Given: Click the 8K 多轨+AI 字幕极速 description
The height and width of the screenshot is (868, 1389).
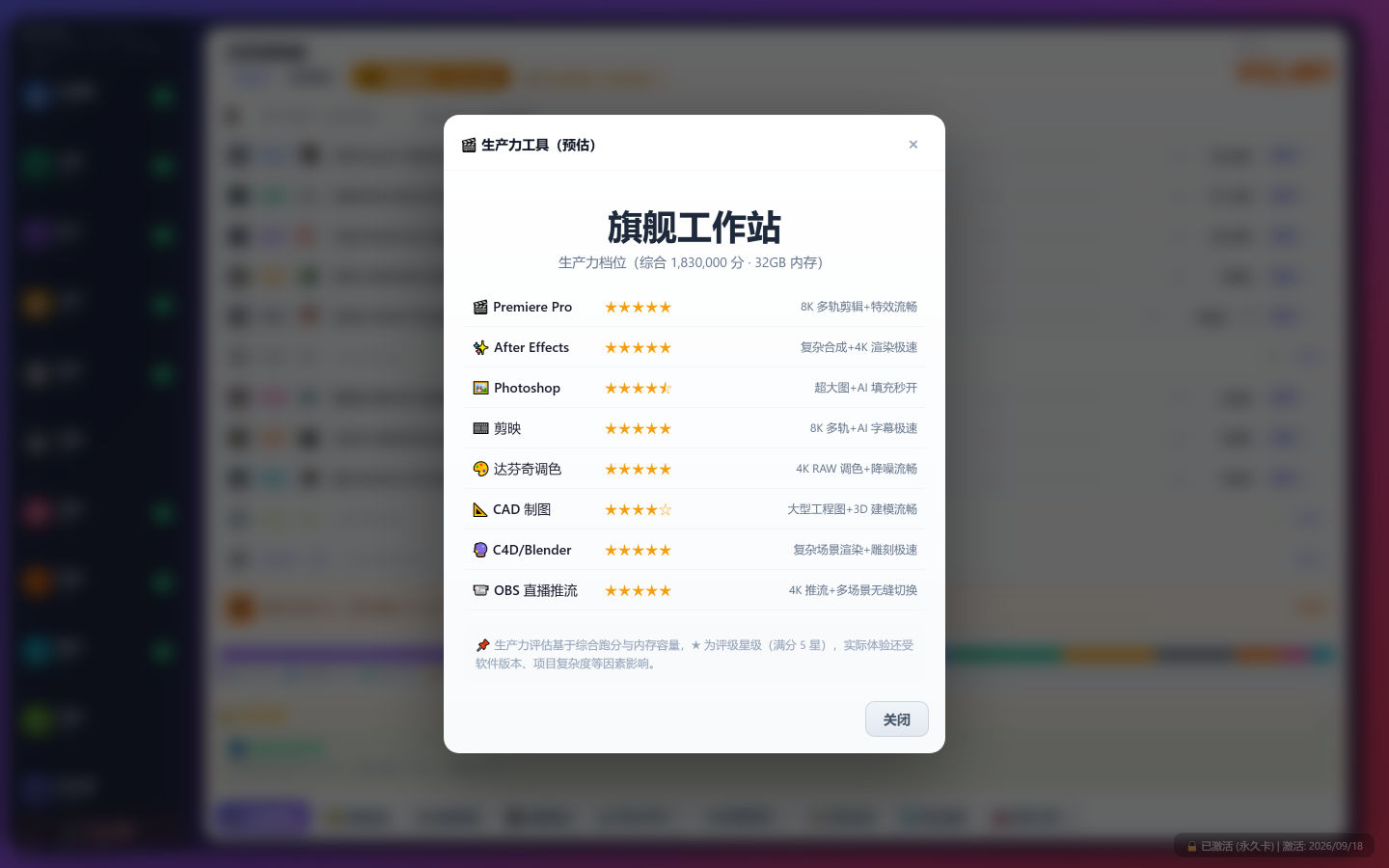Looking at the screenshot, I should click(x=863, y=428).
